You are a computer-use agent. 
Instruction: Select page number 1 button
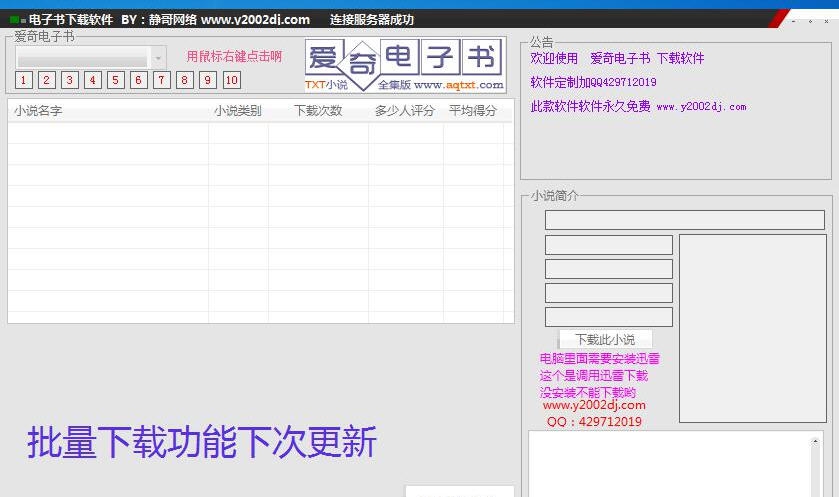click(24, 80)
